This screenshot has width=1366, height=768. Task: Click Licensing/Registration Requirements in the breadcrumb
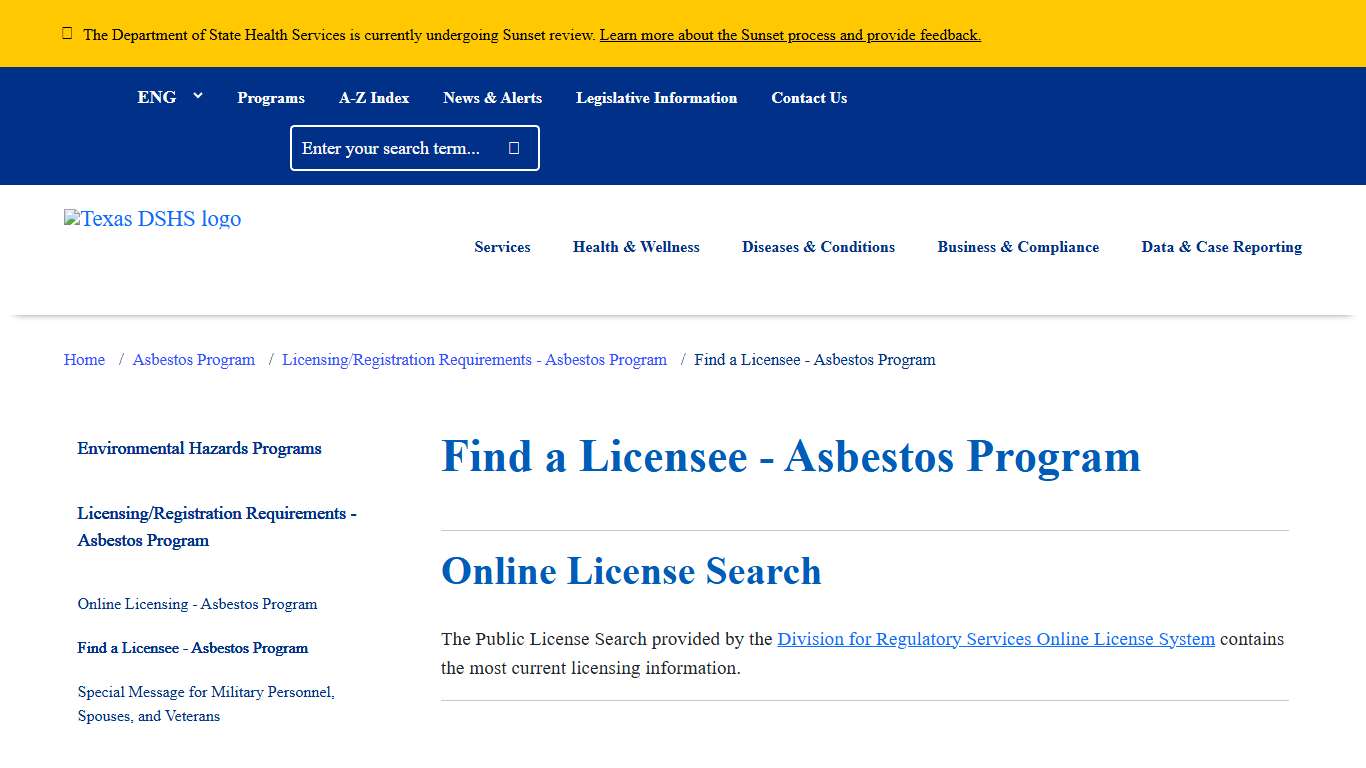tap(474, 359)
